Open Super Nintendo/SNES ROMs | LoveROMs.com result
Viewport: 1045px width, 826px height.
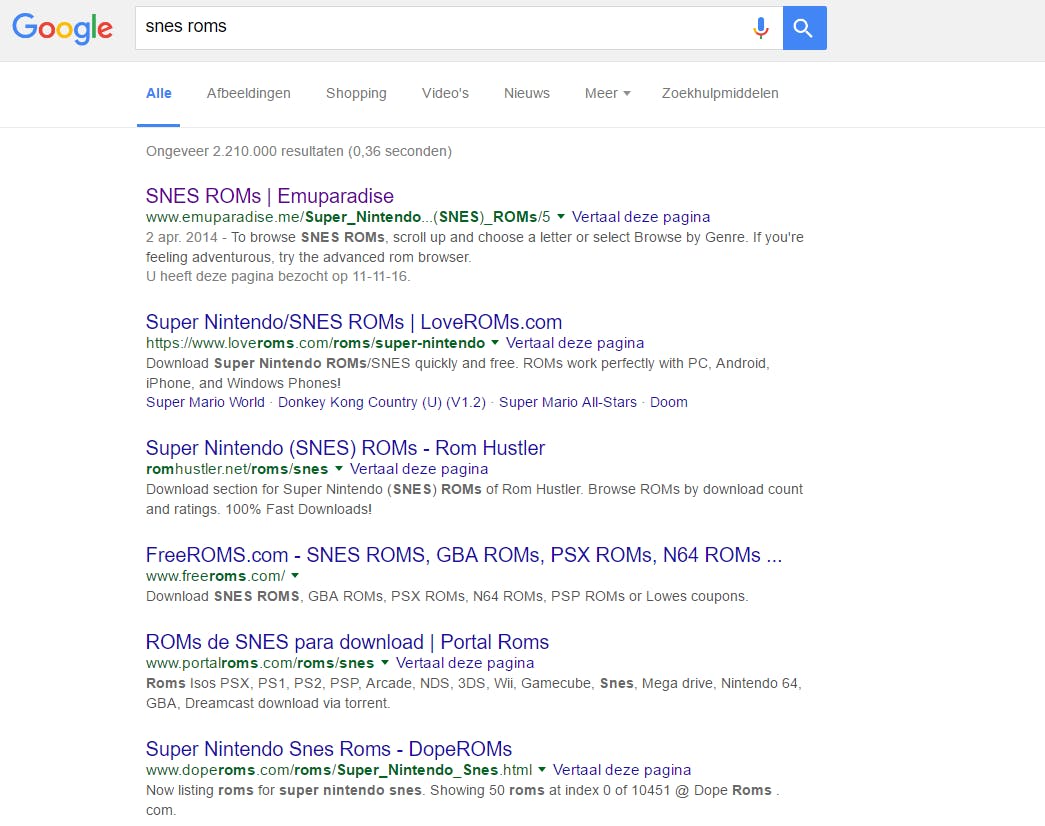pyautogui.click(x=354, y=322)
